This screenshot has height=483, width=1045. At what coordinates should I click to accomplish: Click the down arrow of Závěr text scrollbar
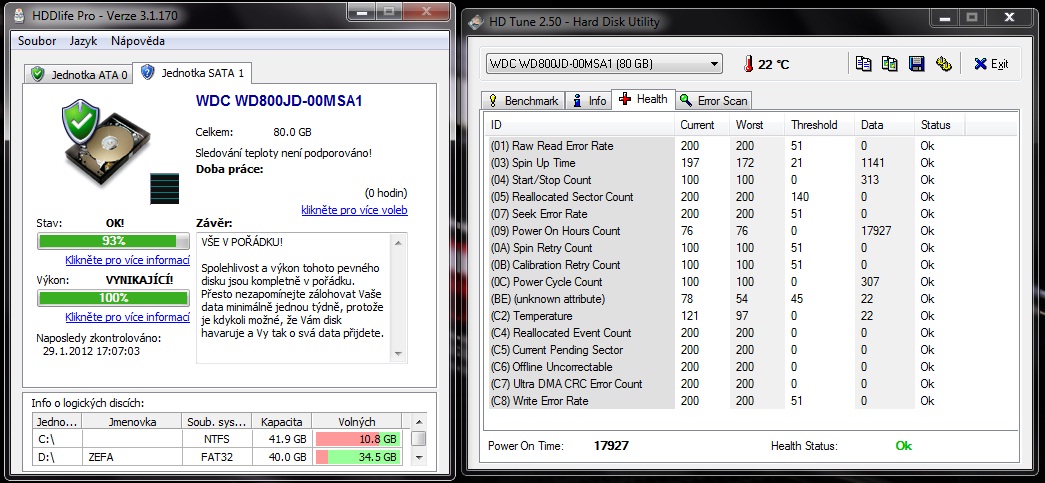[399, 353]
